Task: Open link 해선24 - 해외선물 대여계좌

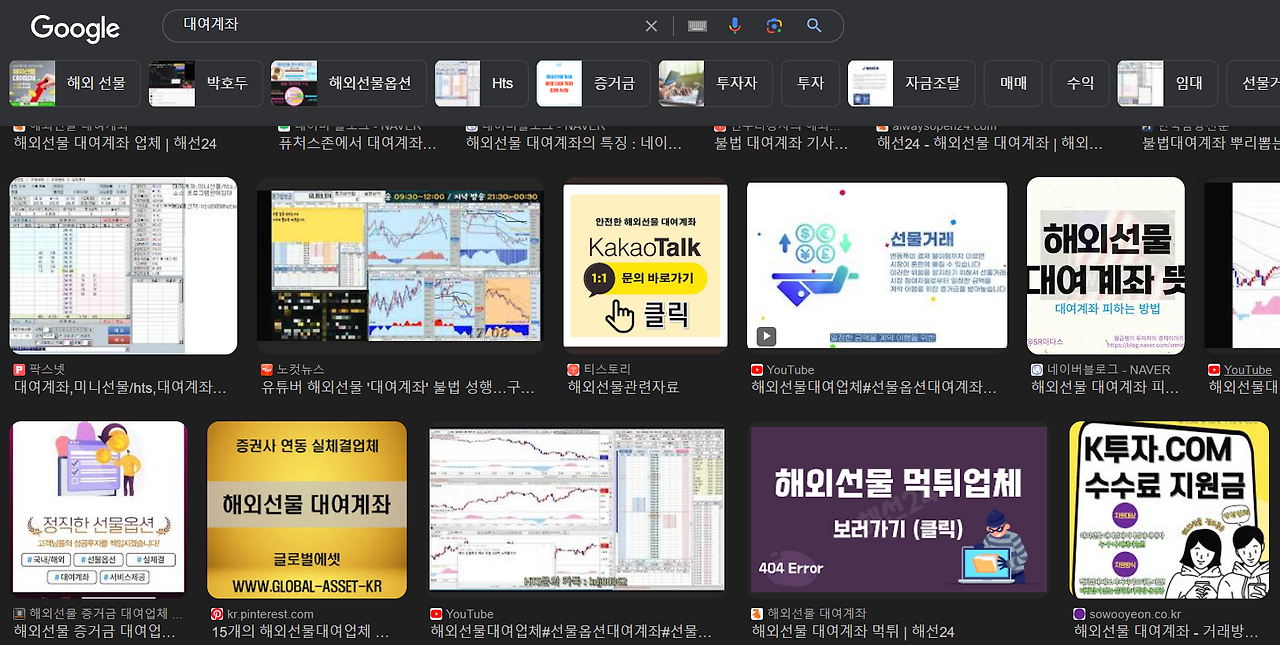Action: [x=990, y=143]
